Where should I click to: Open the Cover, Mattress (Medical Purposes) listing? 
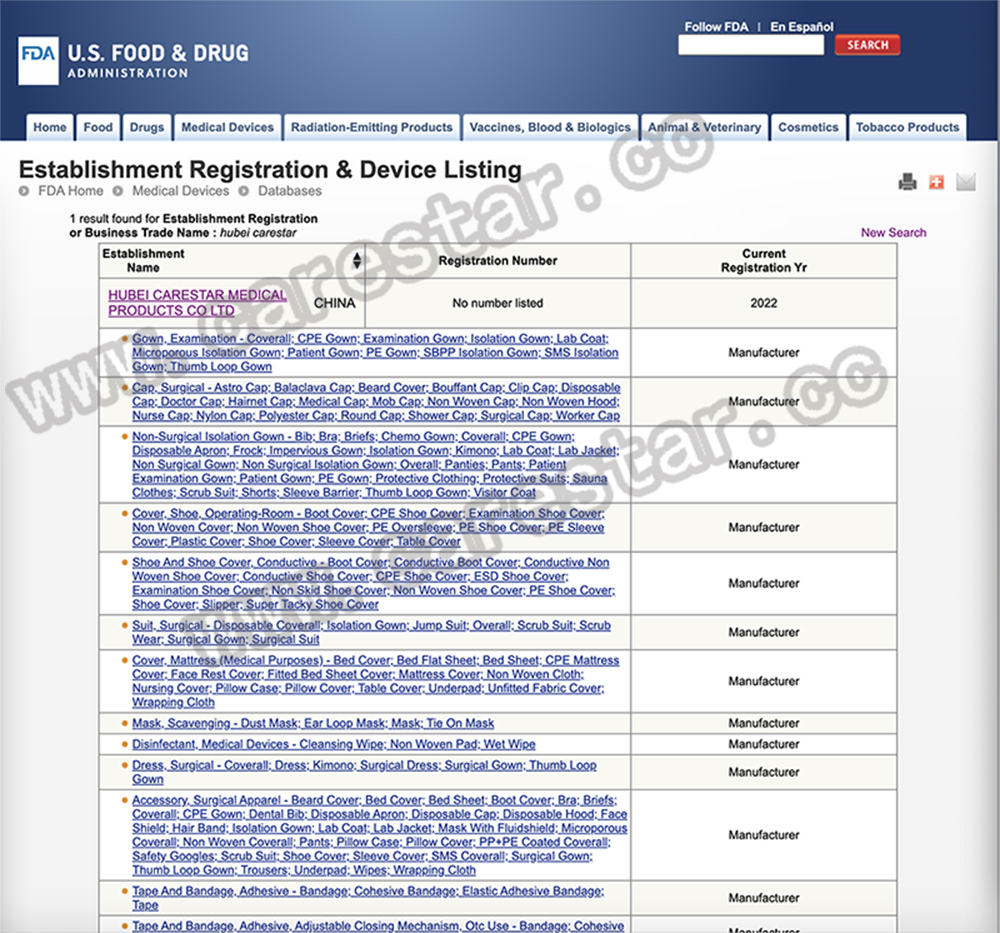[x=376, y=681]
